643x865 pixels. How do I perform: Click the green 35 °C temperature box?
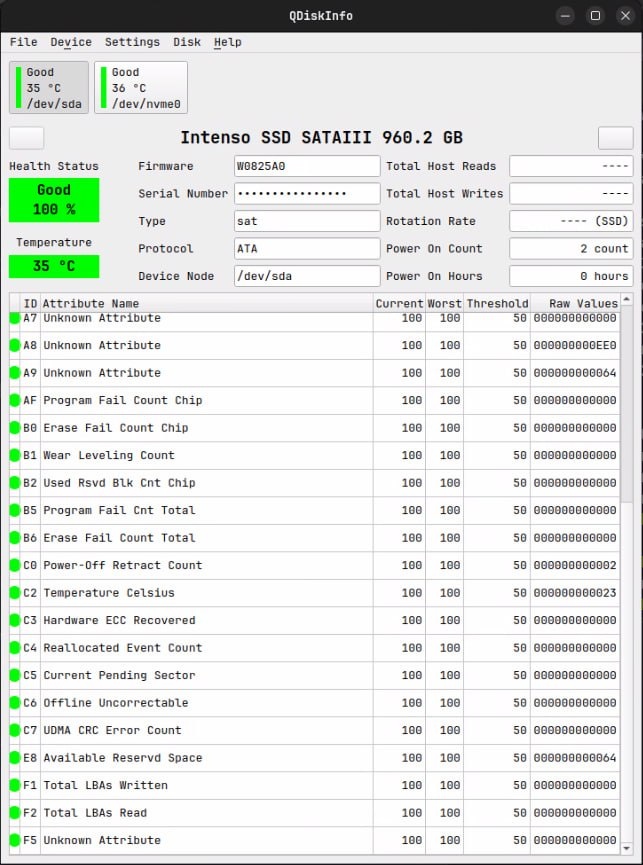[54, 266]
